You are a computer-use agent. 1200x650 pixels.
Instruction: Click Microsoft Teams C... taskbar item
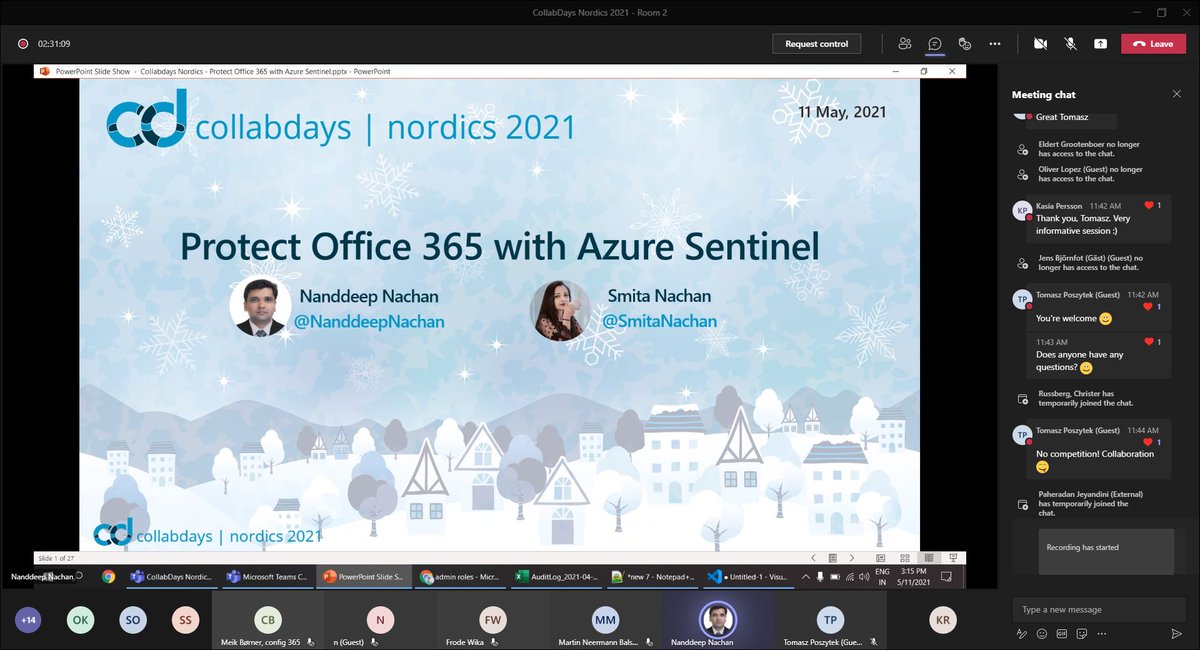tap(267, 577)
